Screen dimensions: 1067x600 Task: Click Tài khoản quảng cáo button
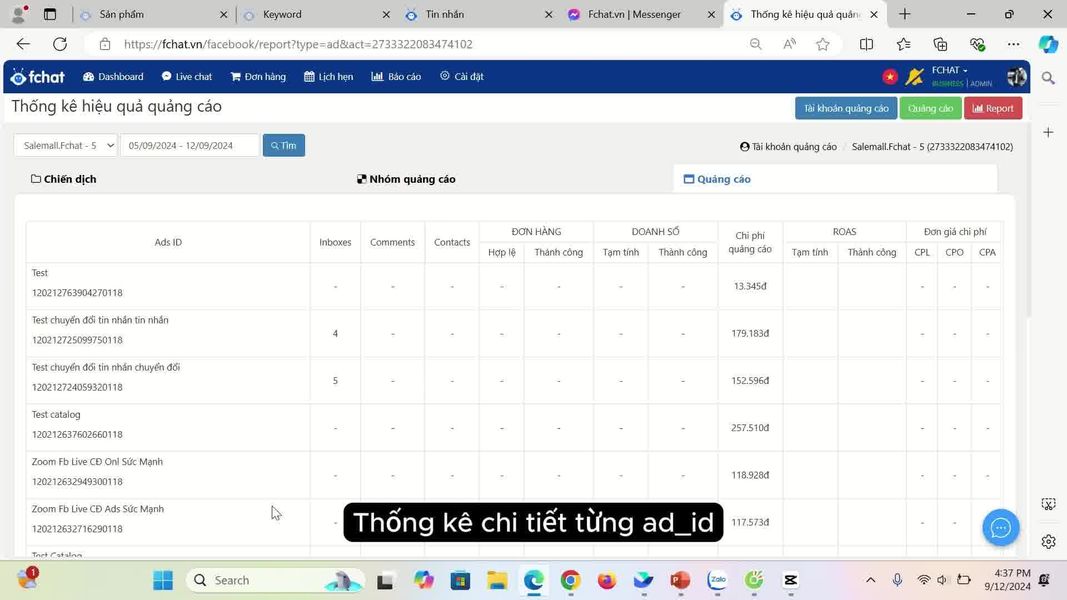[846, 108]
